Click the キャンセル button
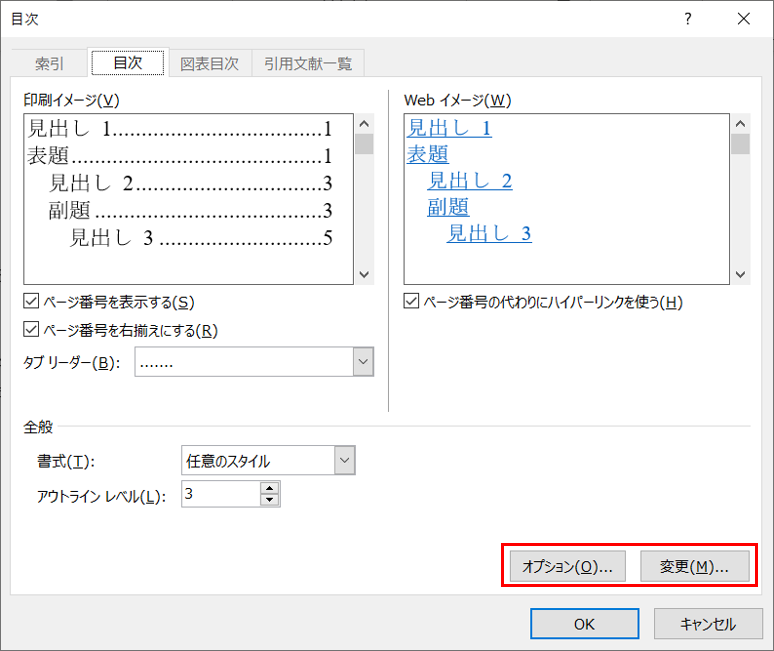Screen dimensions: 774x651 click(708, 624)
